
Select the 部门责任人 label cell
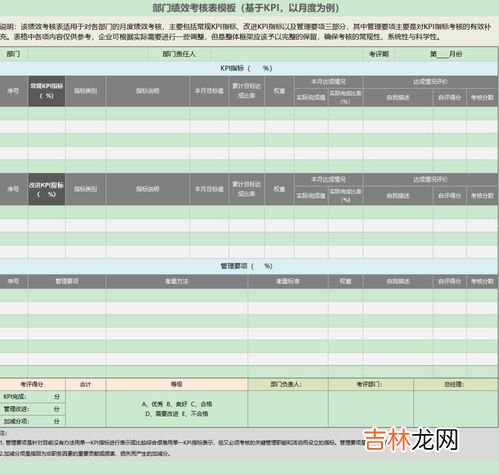click(x=179, y=54)
